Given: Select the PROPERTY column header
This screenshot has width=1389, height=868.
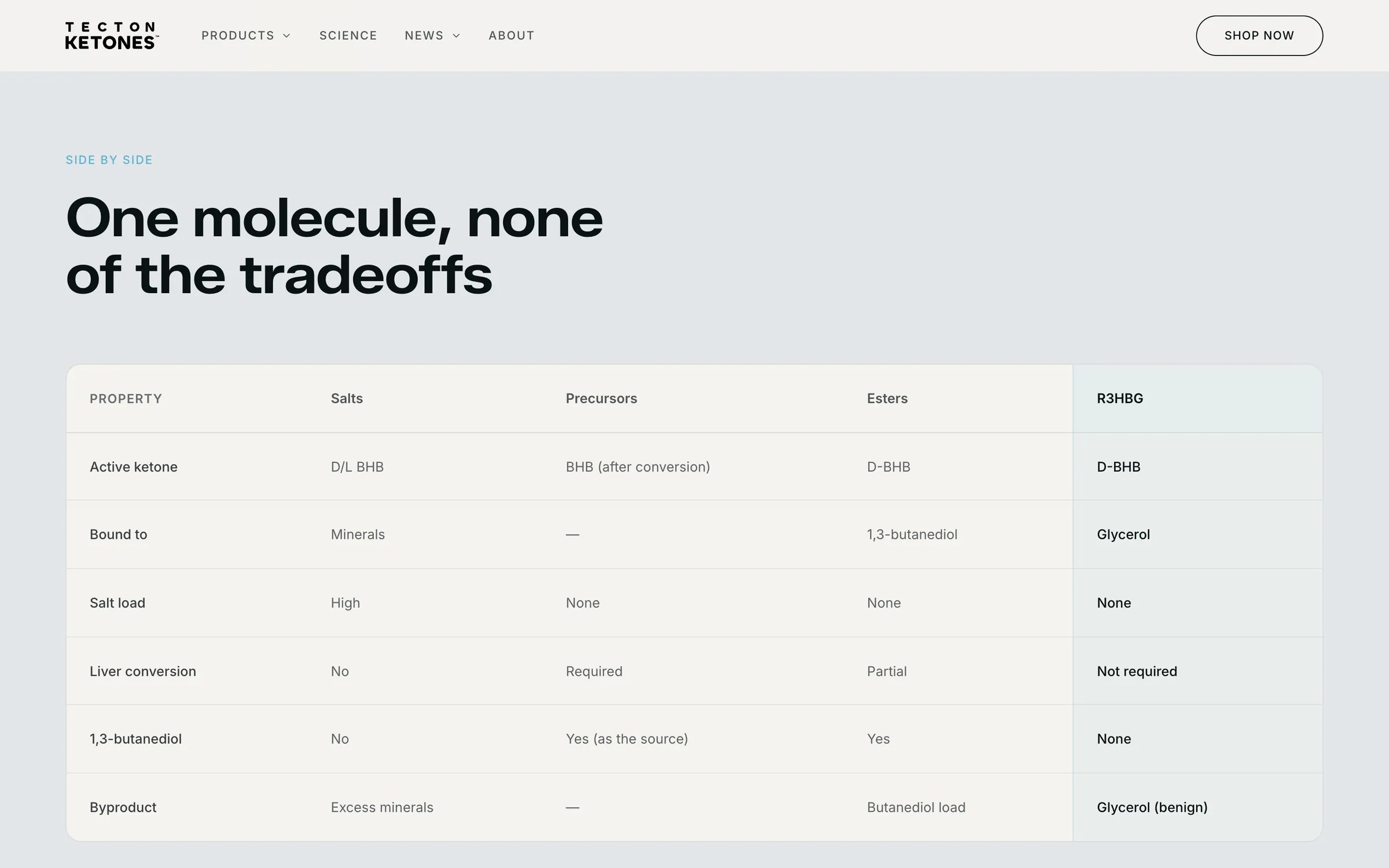Looking at the screenshot, I should 126,399.
